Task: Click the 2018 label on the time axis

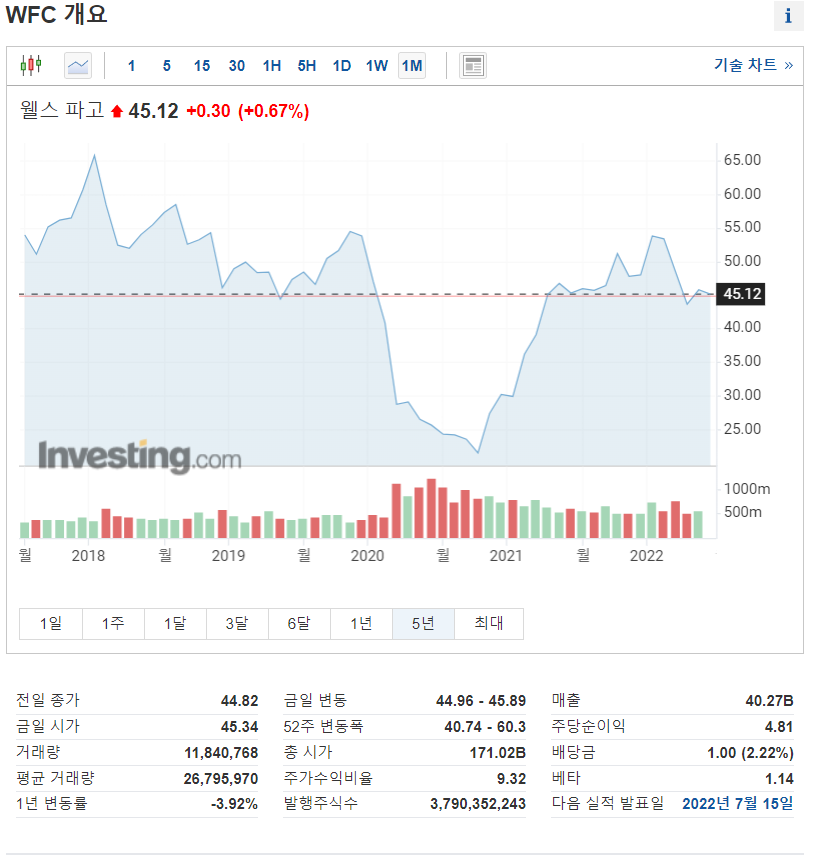Action: (x=88, y=556)
